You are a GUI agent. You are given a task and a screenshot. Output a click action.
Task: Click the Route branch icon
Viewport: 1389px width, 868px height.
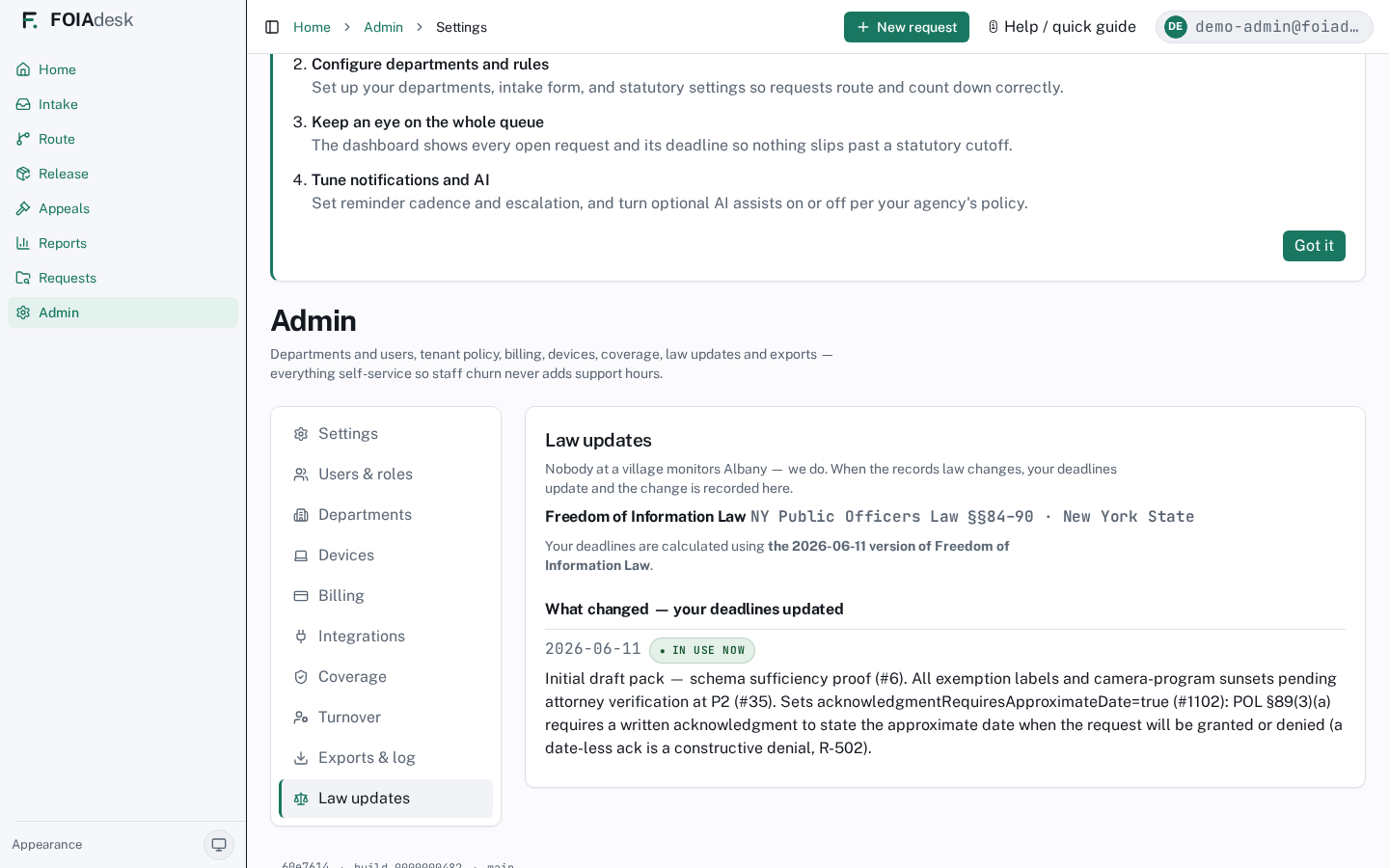click(23, 139)
